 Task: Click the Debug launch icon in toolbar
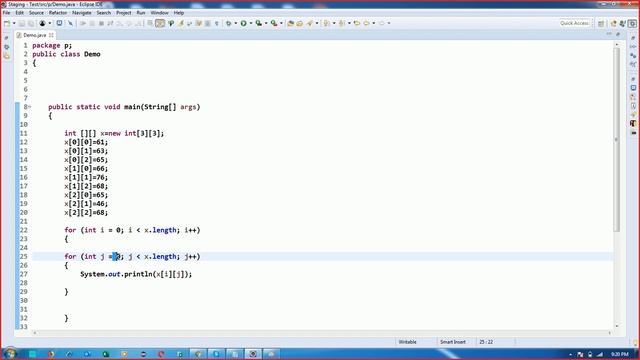pos(229,23)
